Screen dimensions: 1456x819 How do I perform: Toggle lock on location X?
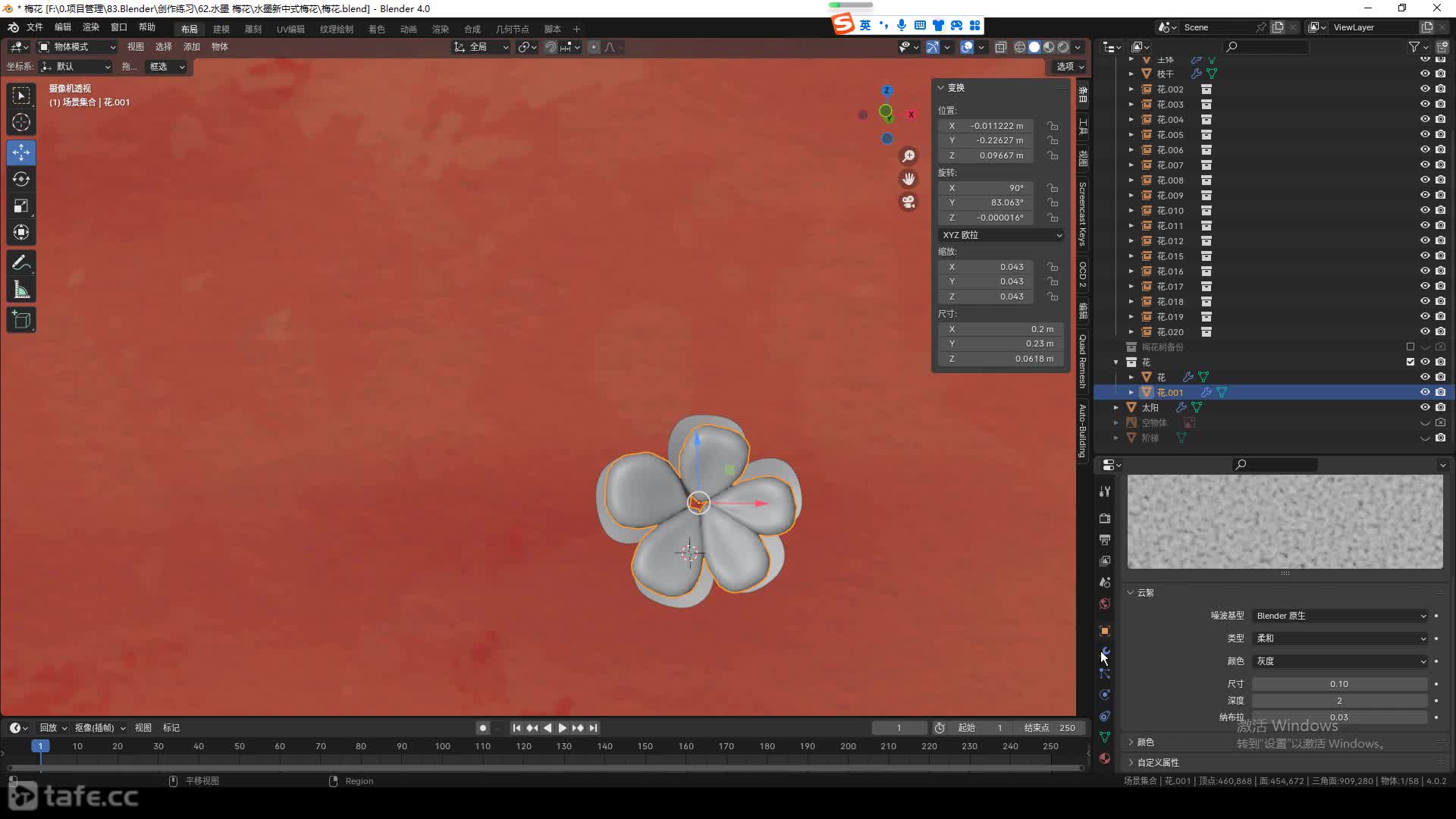click(x=1053, y=126)
